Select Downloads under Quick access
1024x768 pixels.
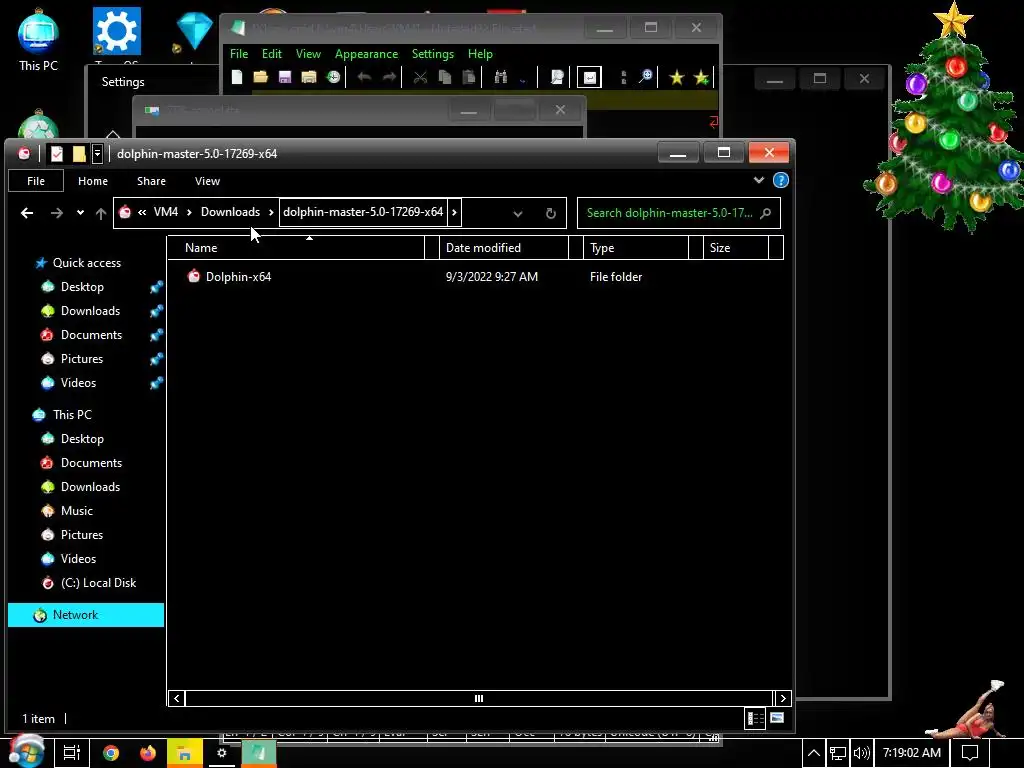90,311
